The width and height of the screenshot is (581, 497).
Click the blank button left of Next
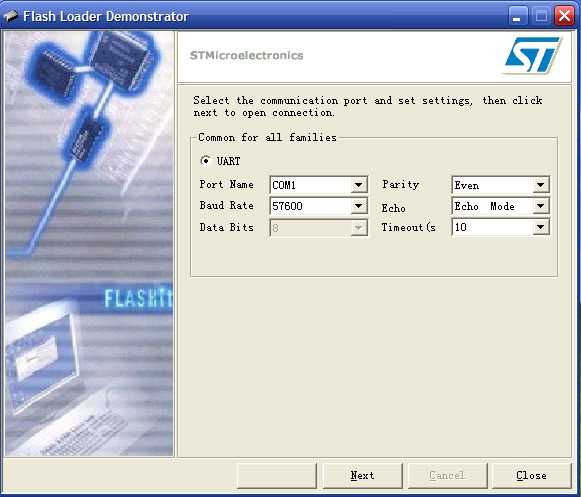coord(276,476)
